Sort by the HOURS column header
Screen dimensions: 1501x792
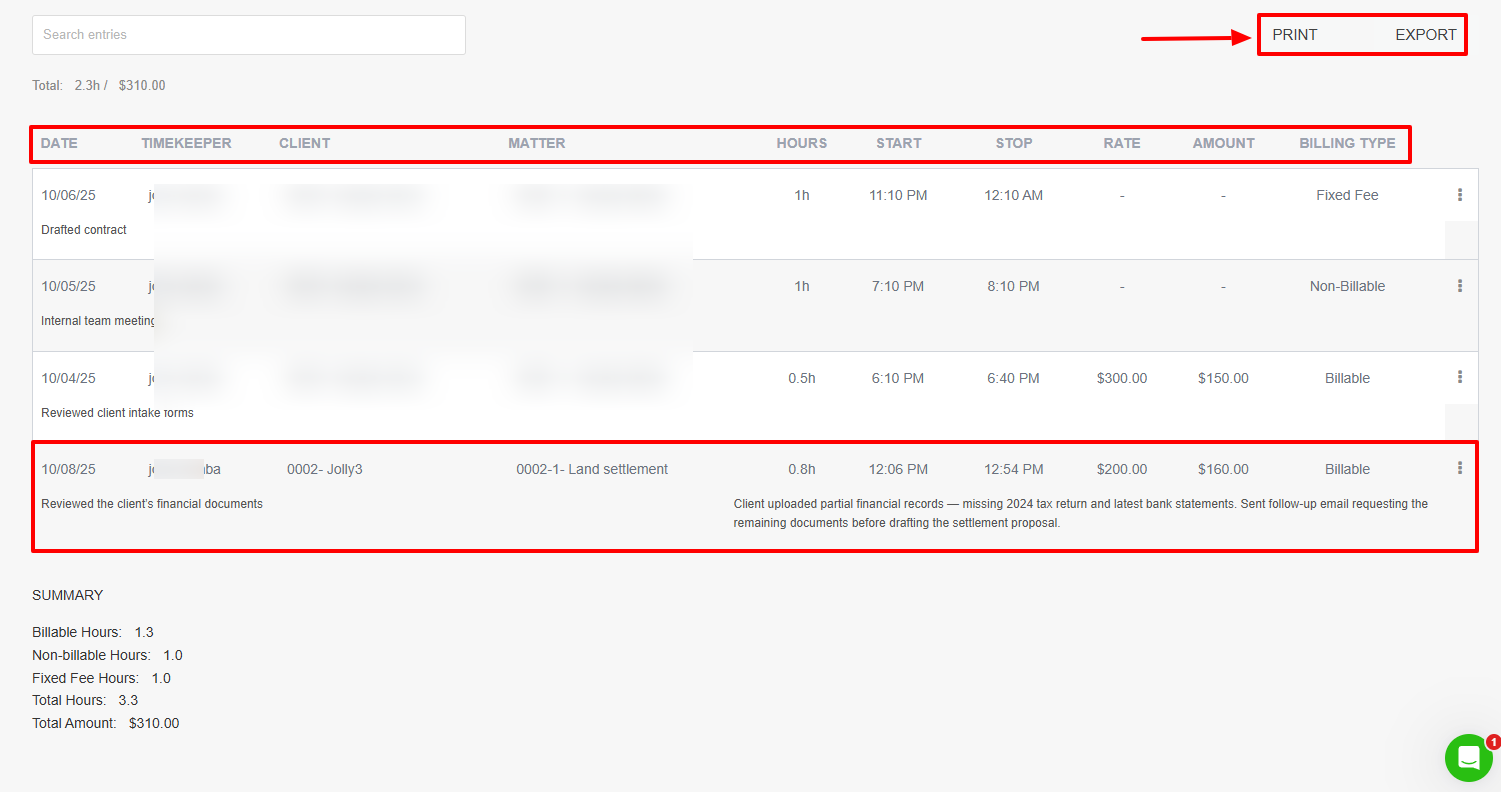tap(801, 143)
